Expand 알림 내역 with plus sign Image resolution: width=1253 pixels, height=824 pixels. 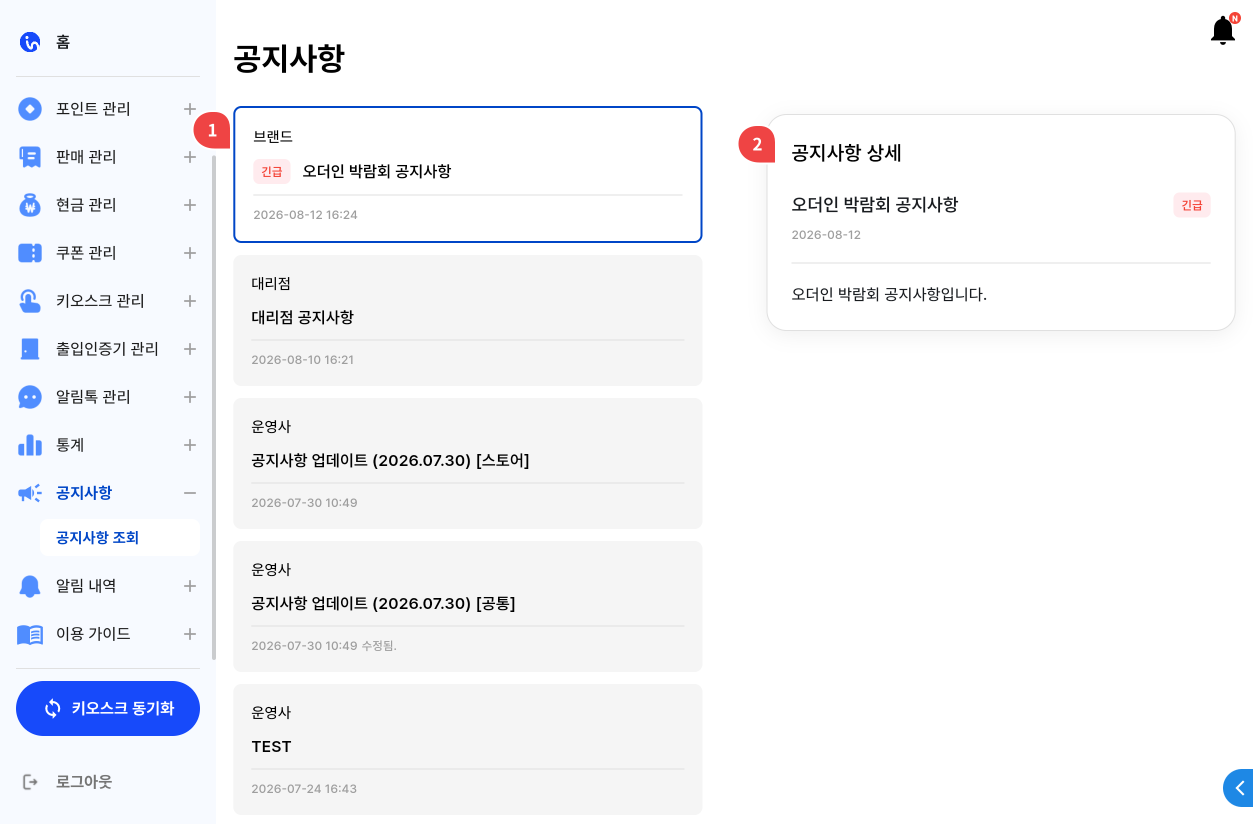(190, 586)
